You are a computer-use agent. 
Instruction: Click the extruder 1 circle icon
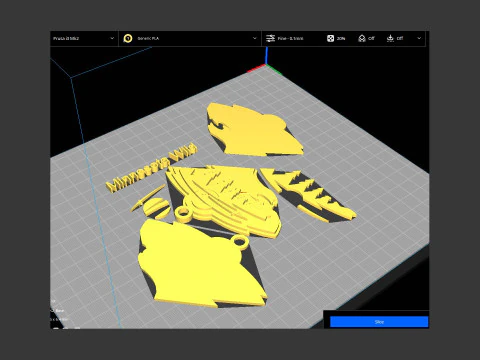click(128, 38)
